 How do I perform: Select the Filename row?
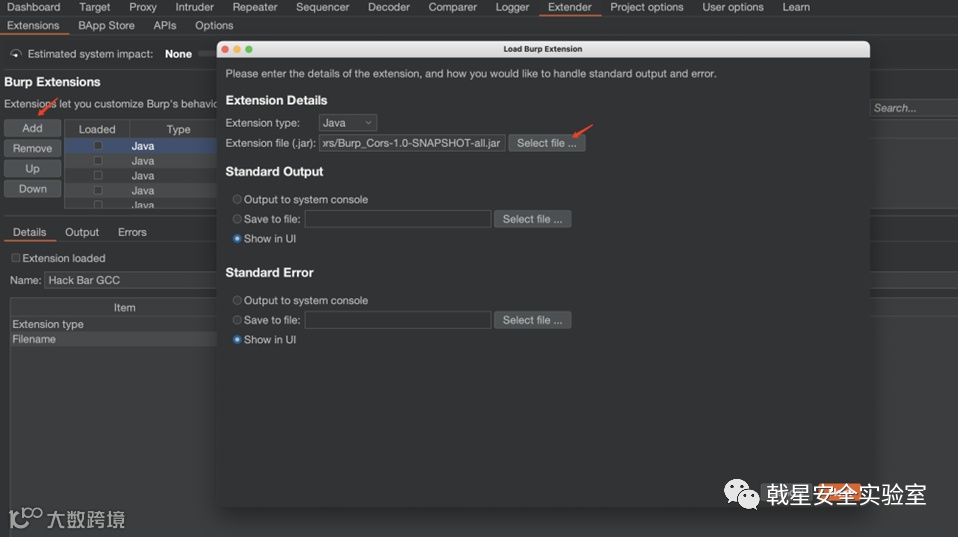click(x=114, y=339)
